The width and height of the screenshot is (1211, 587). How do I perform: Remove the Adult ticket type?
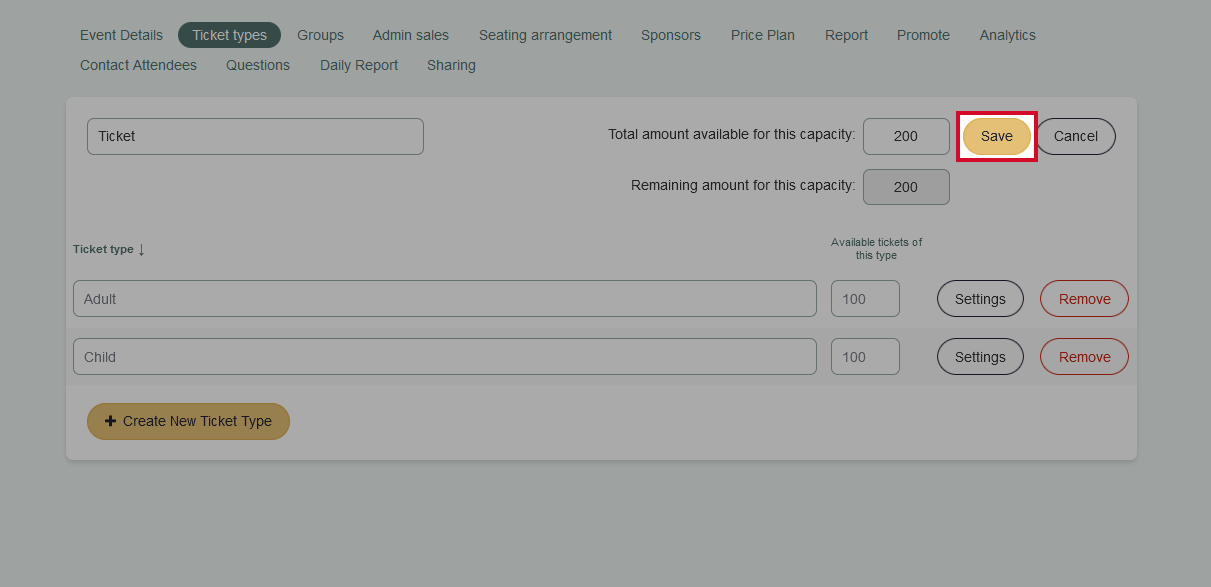pyautogui.click(x=1084, y=299)
